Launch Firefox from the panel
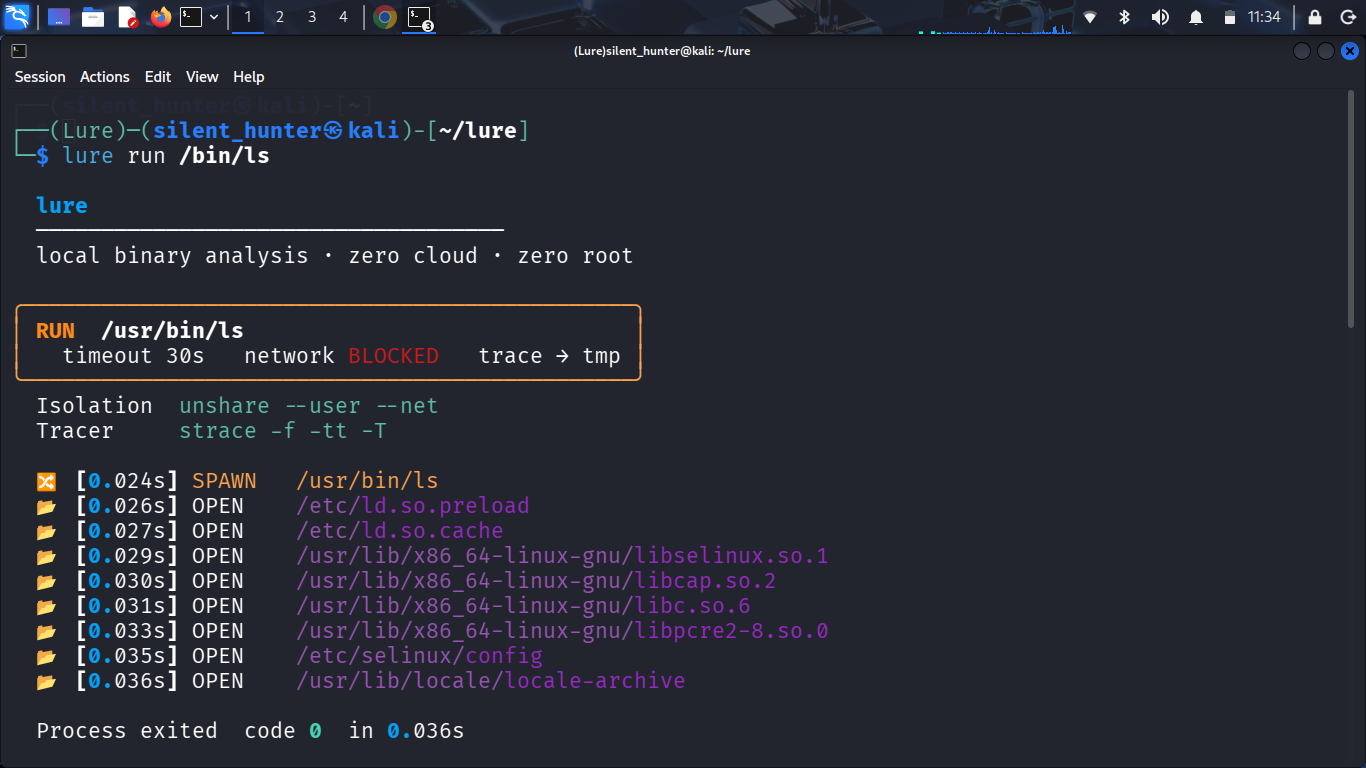The width and height of the screenshot is (1366, 768). 161,17
